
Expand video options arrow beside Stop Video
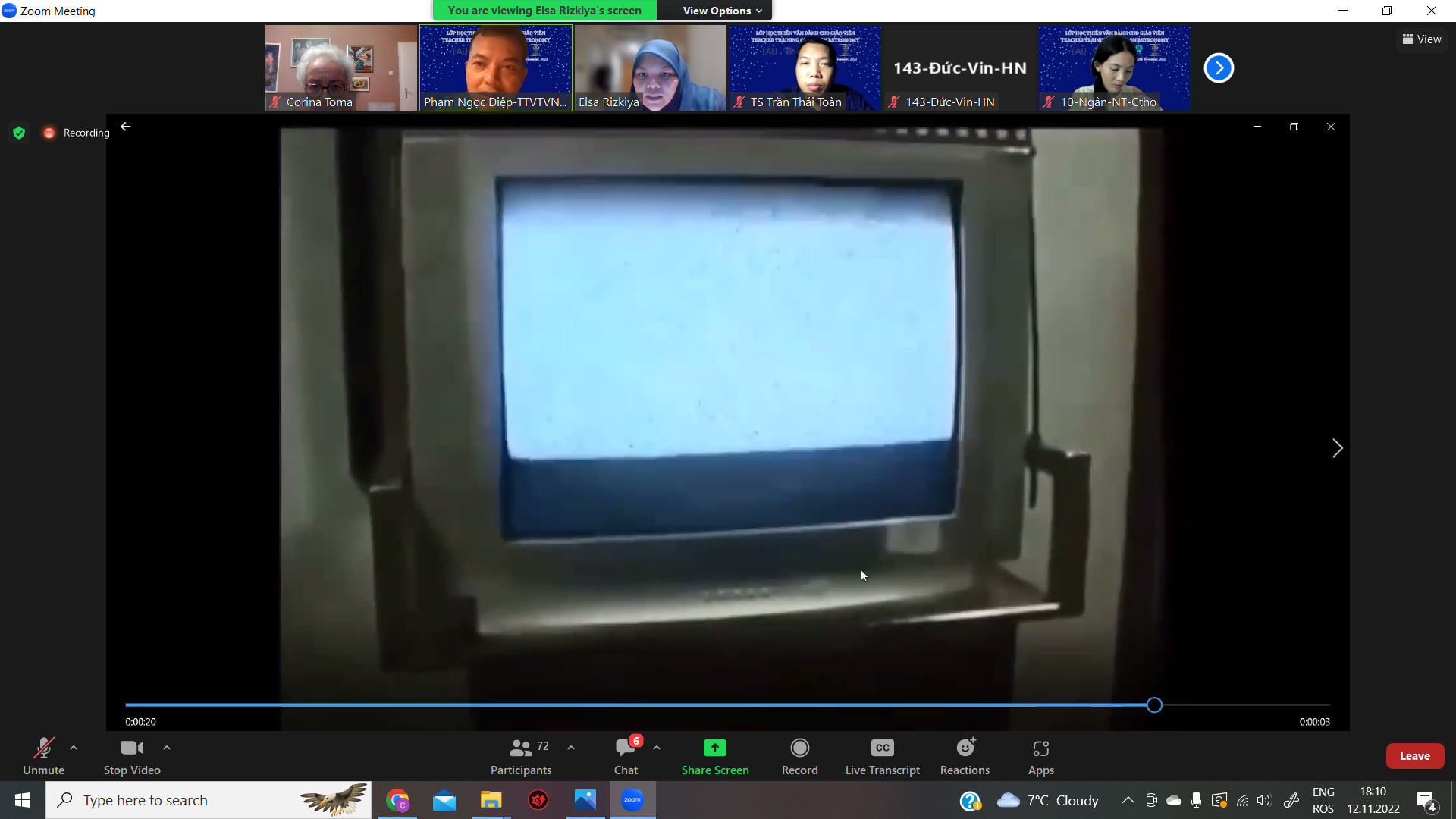pos(167,748)
